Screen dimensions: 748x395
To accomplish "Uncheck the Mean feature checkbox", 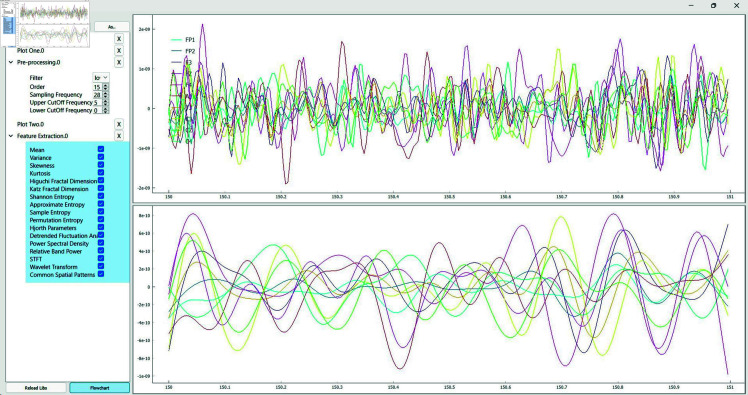I will click(101, 149).
